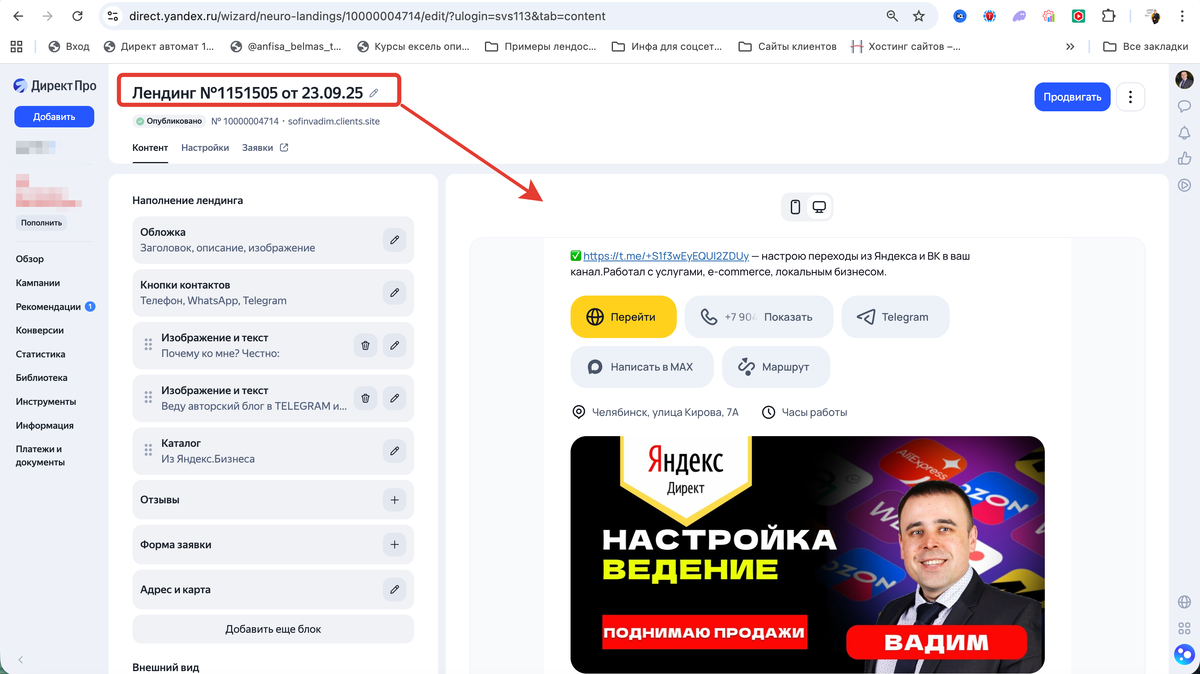Open the Контент tab

(x=150, y=148)
